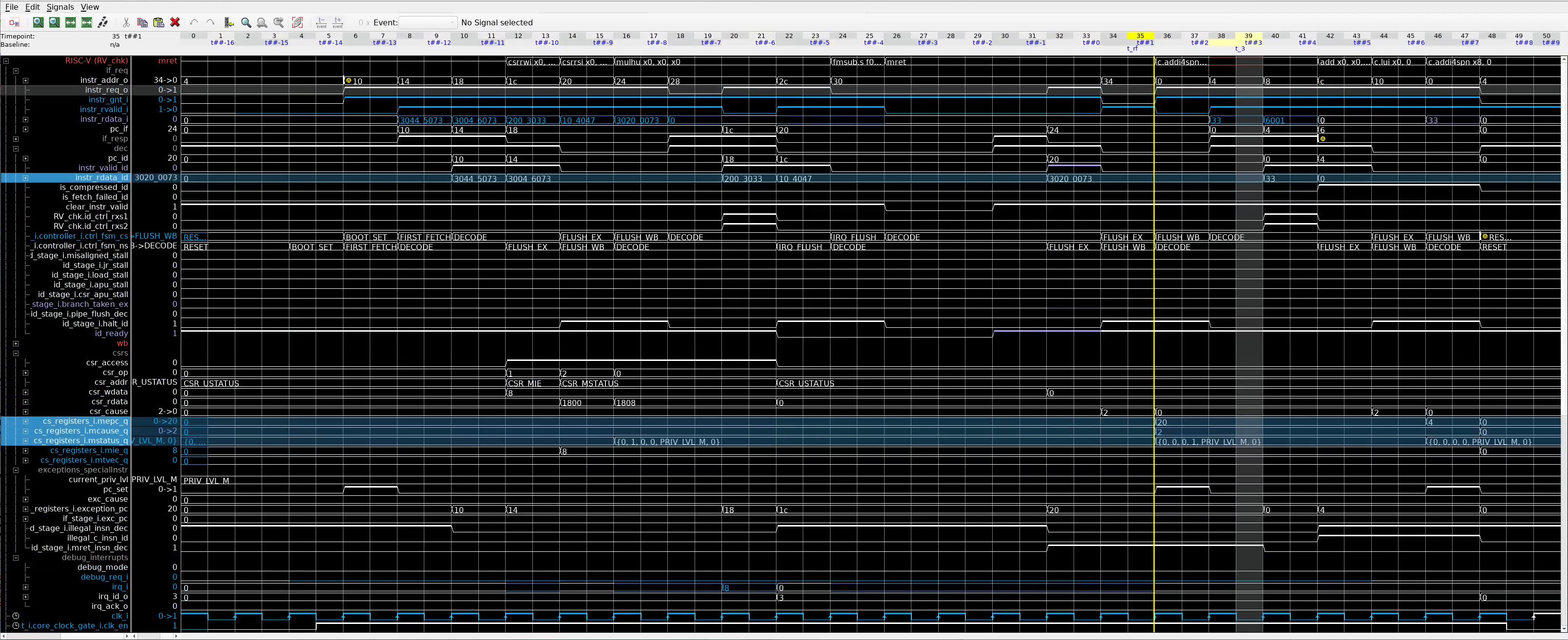The image size is (1568, 640).
Task: Click the paste clipboard icon
Action: (159, 22)
